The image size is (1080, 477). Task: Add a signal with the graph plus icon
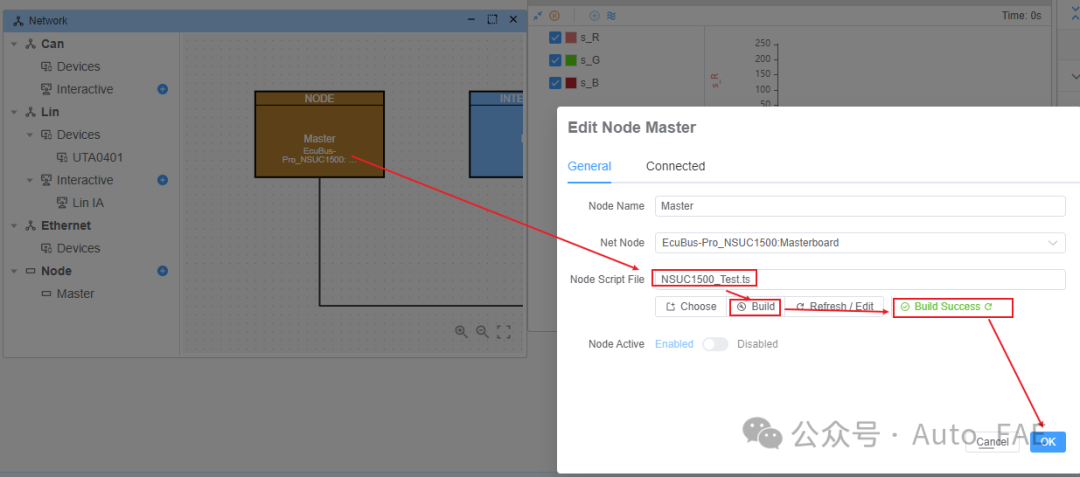pyautogui.click(x=594, y=15)
